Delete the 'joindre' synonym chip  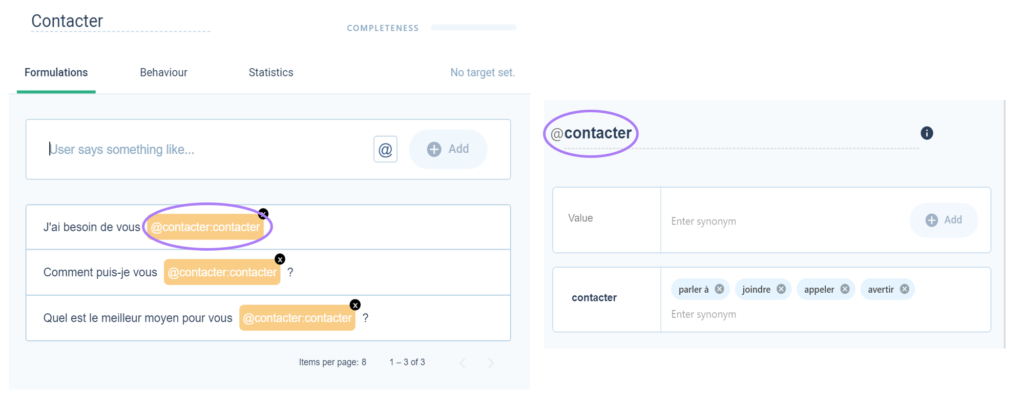tap(781, 289)
